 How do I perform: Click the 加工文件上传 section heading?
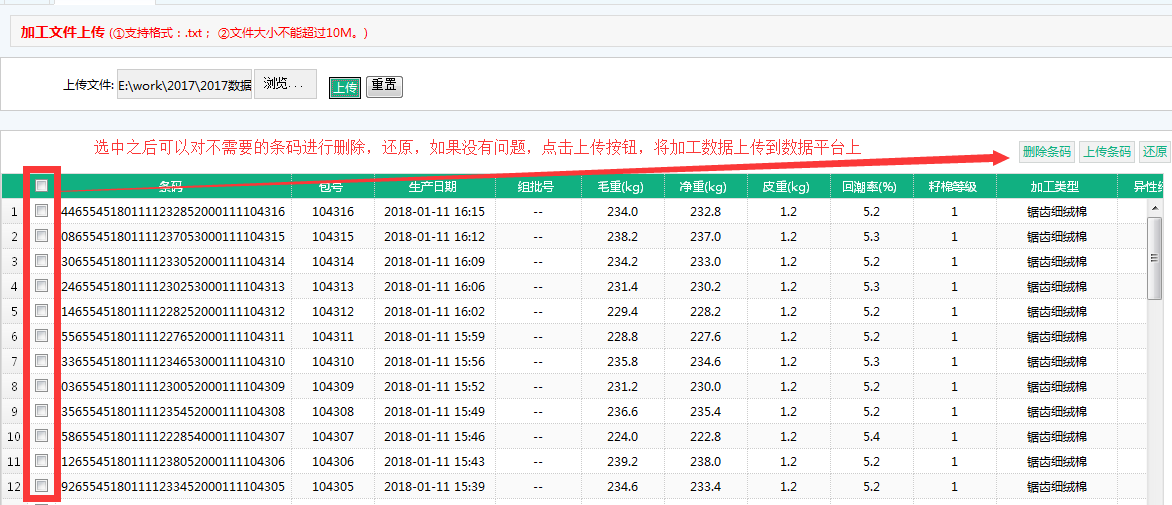63,33
